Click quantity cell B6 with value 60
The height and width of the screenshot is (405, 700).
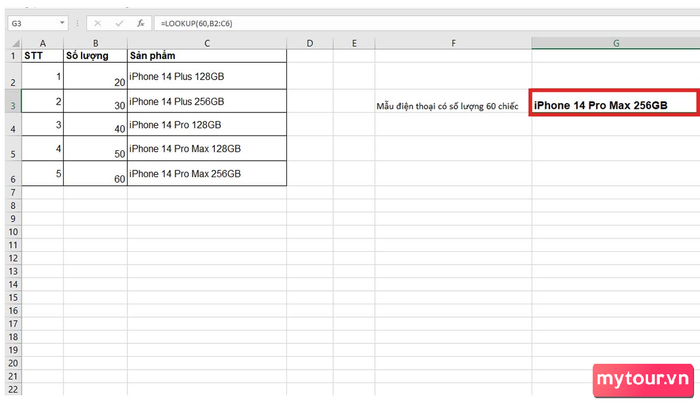(x=96, y=173)
